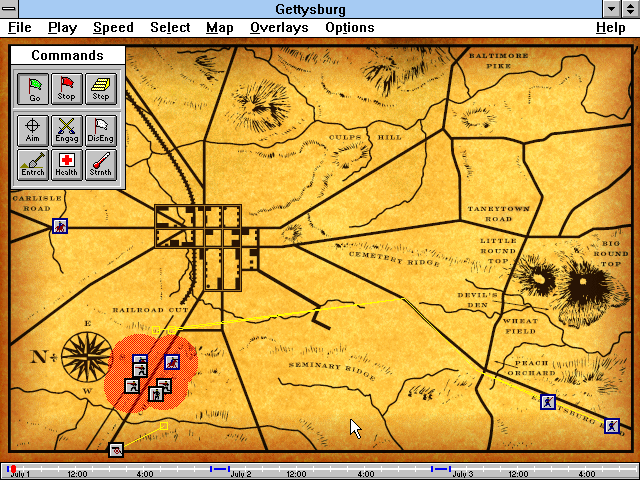Click the compass rose on the map
640x480 pixels.
click(87, 357)
